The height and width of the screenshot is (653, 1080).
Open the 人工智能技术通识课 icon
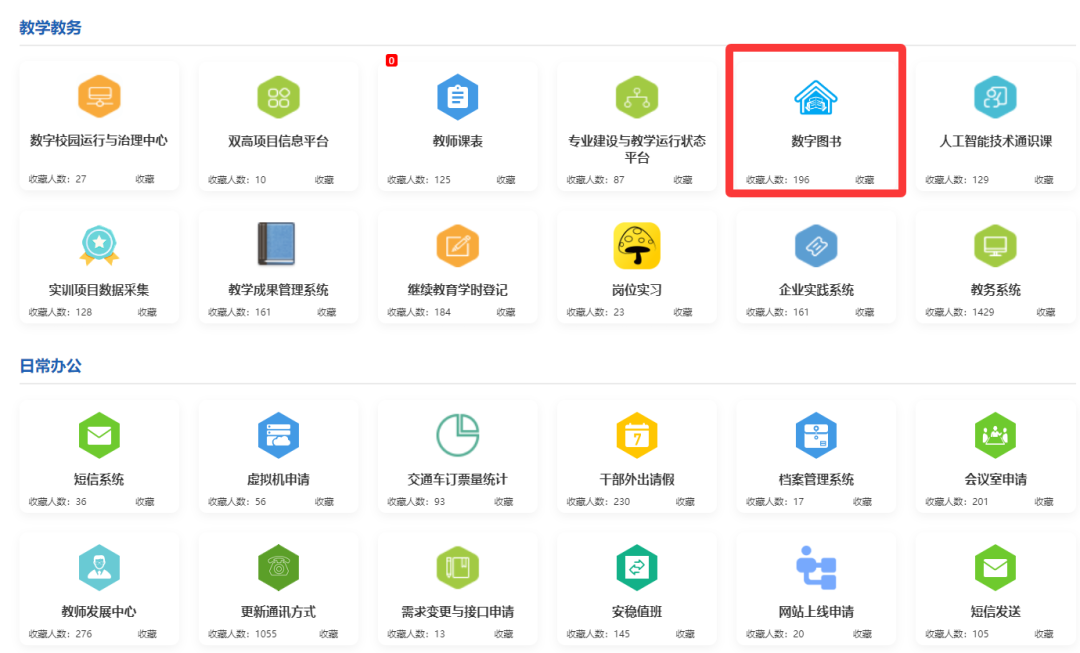(995, 97)
